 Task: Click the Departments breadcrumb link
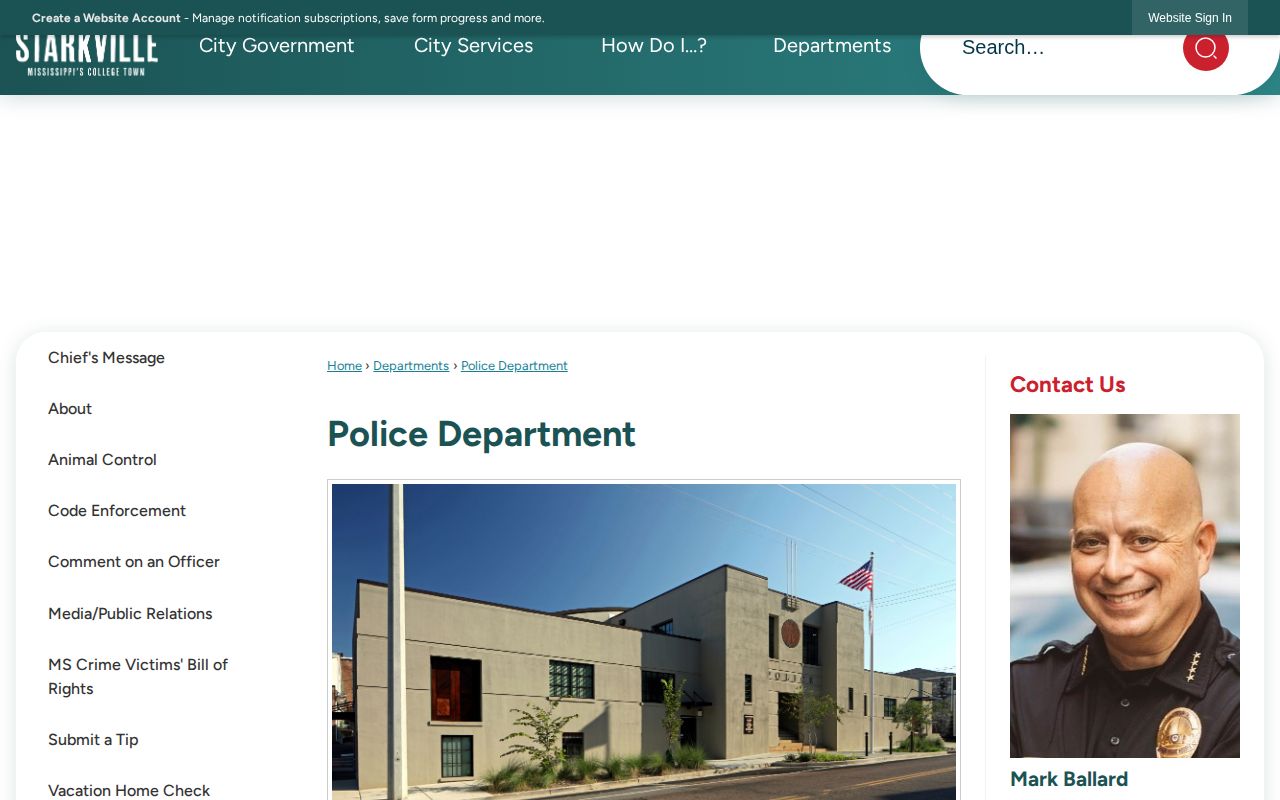411,366
